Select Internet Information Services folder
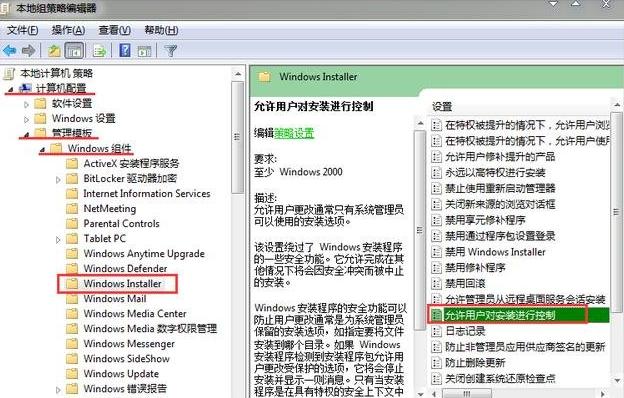Viewport: 624px width, 398px height. pos(146,194)
